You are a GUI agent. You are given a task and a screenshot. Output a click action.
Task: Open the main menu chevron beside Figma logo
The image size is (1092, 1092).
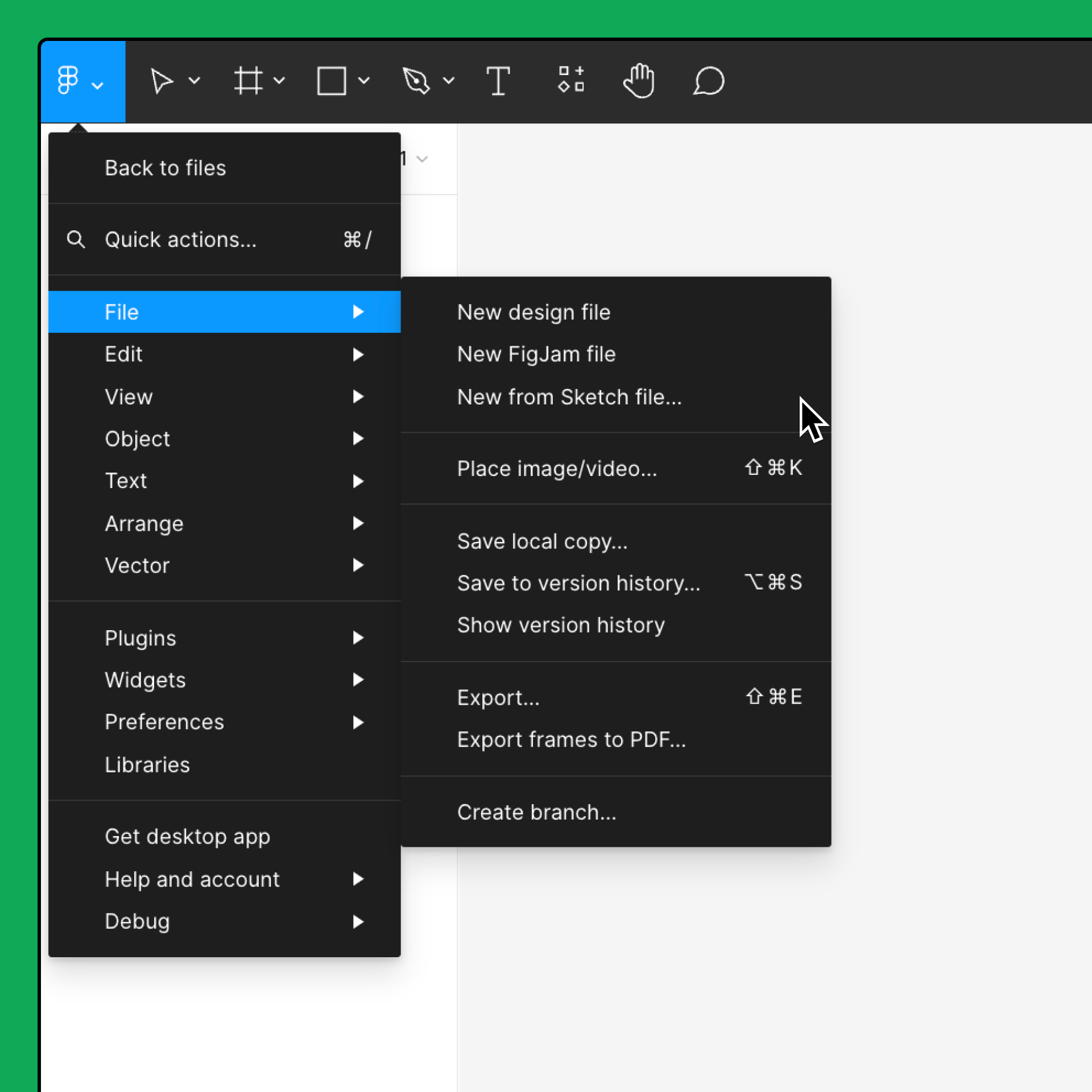coord(98,86)
